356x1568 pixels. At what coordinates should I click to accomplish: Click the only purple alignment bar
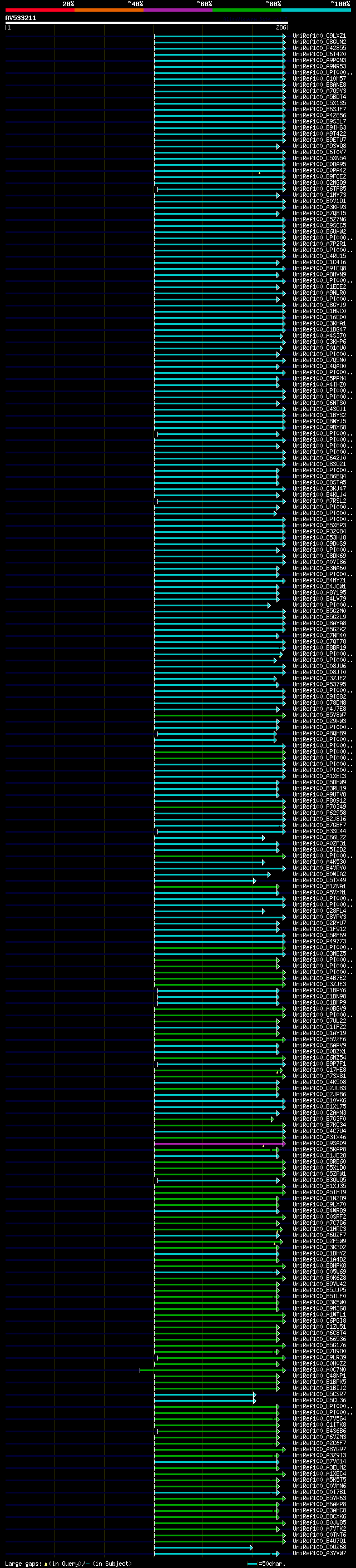(220, 1144)
